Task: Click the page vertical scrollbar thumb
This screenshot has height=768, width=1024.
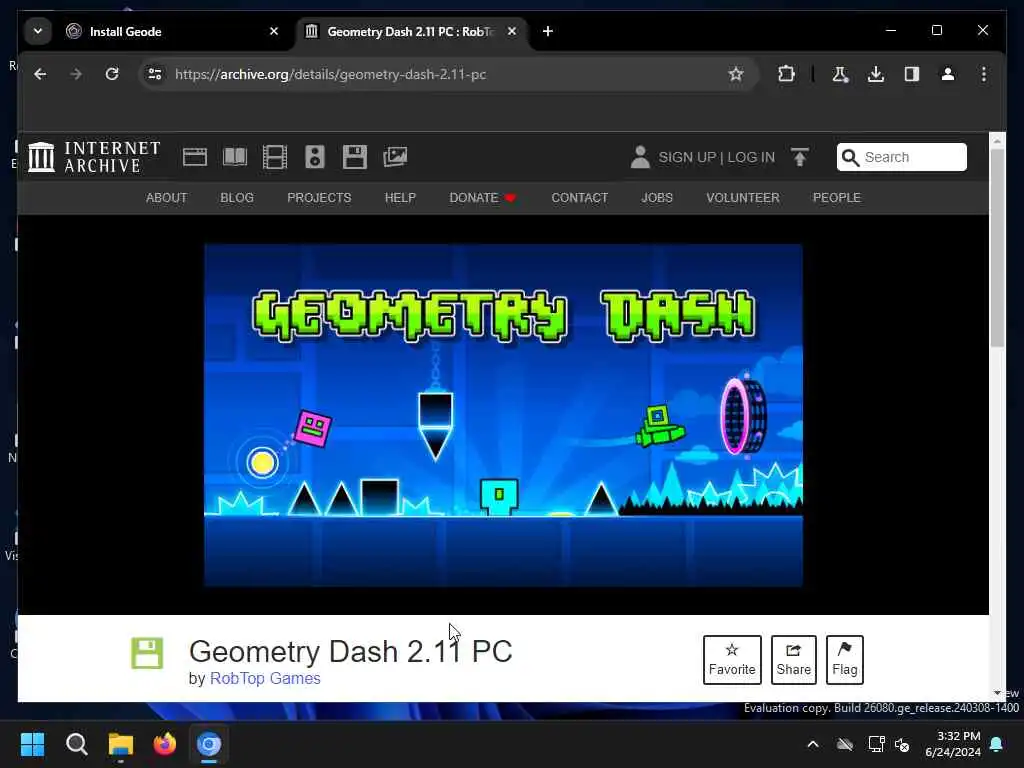Action: click(x=997, y=248)
